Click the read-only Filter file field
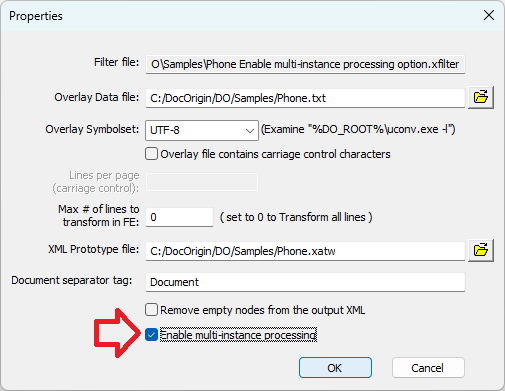 pyautogui.click(x=305, y=64)
